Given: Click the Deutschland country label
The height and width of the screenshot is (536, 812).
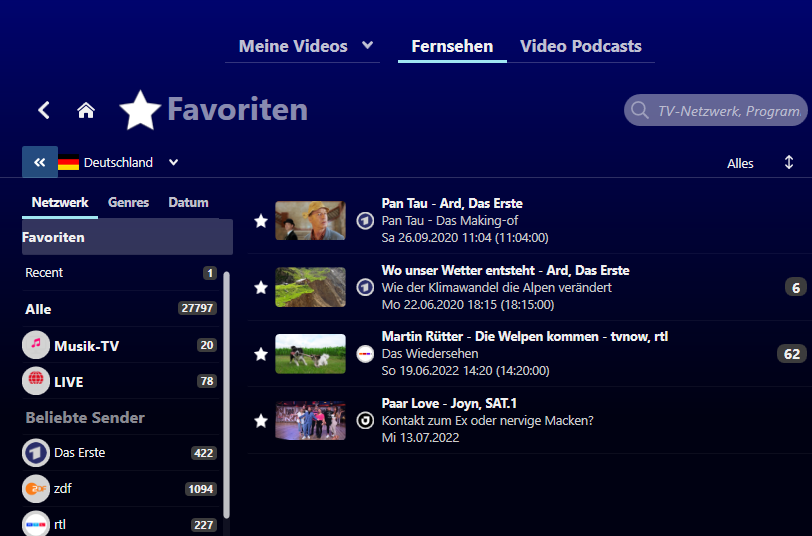Looking at the screenshot, I should coord(118,163).
